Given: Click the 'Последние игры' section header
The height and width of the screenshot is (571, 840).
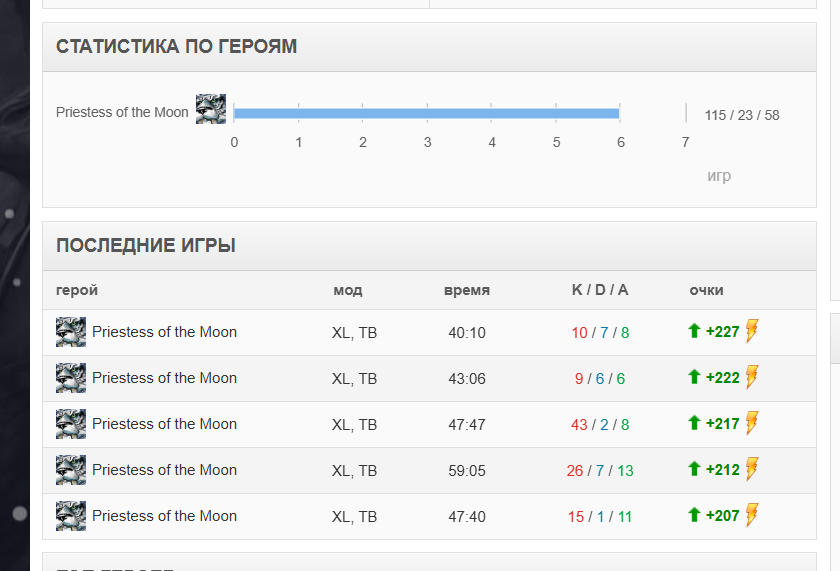Looking at the screenshot, I should [146, 246].
